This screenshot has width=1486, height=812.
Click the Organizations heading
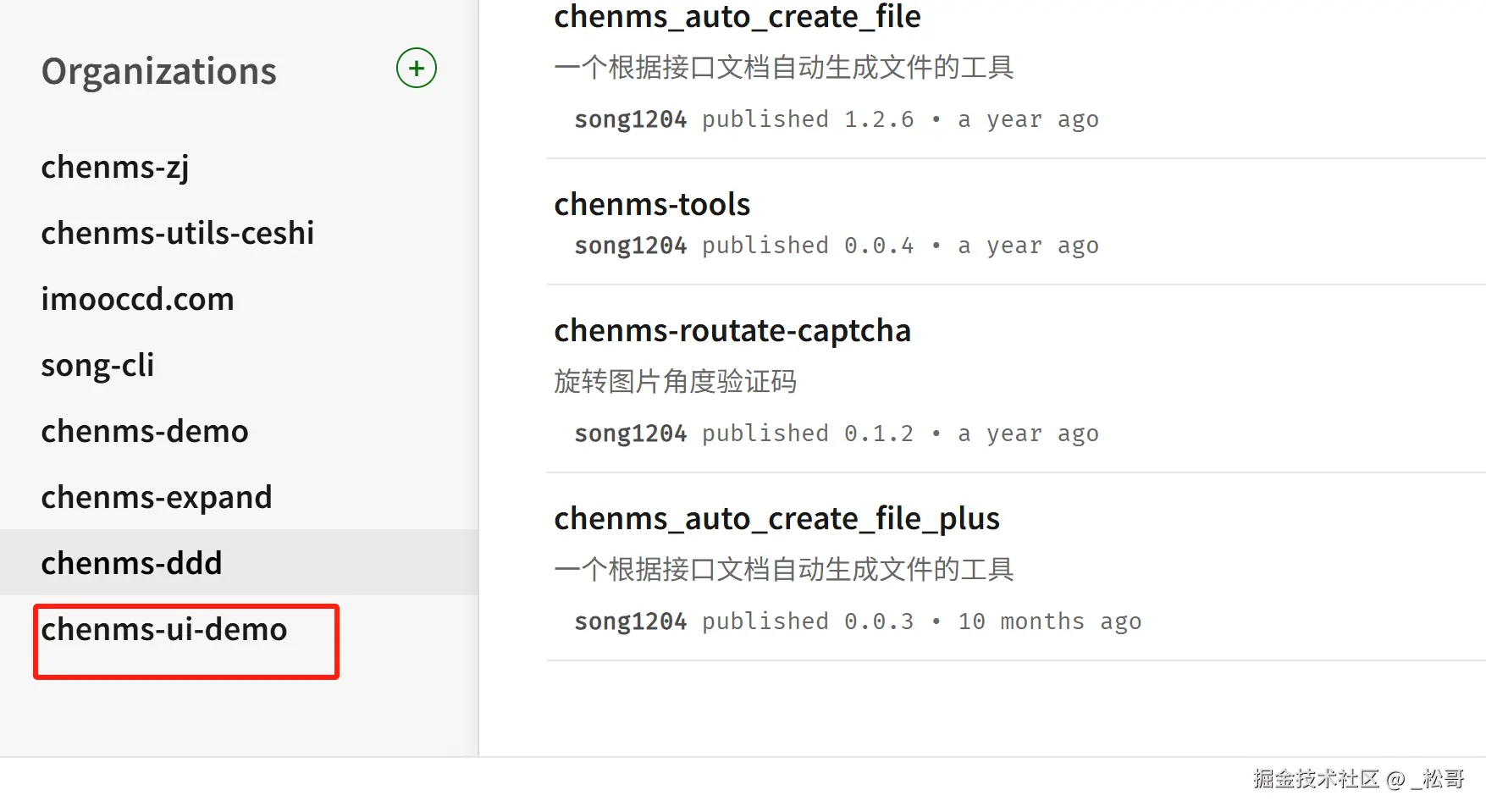click(x=159, y=72)
